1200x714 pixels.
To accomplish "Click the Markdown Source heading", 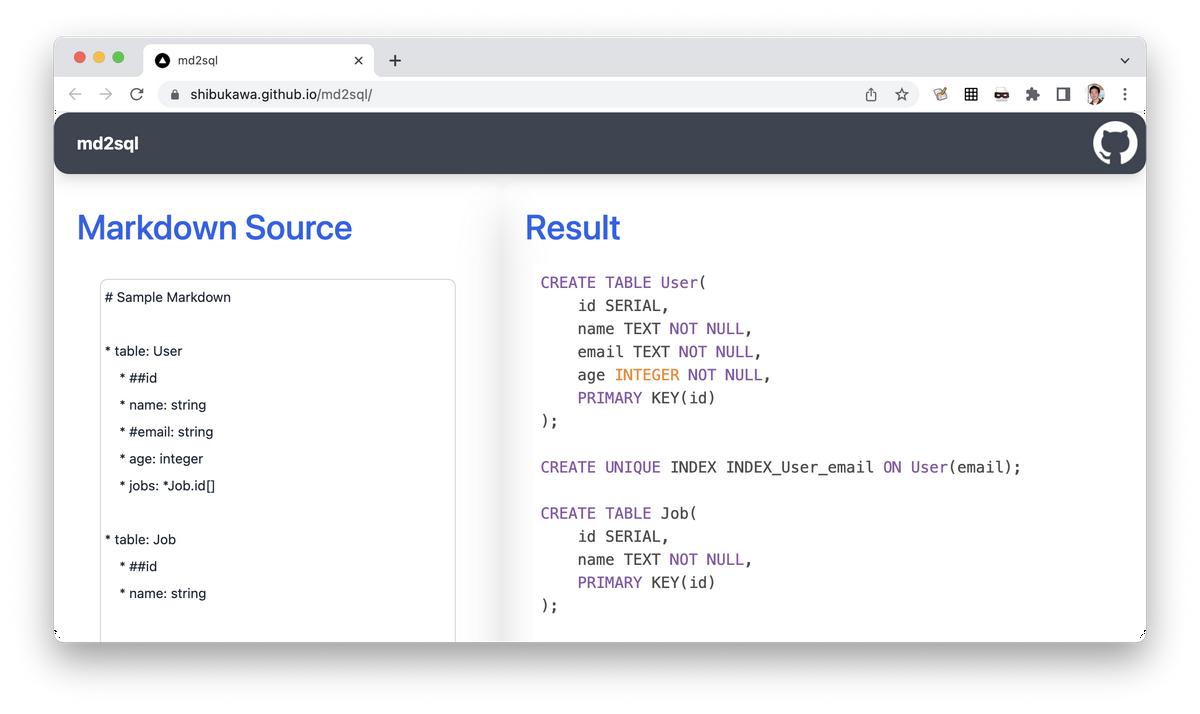I will click(215, 228).
